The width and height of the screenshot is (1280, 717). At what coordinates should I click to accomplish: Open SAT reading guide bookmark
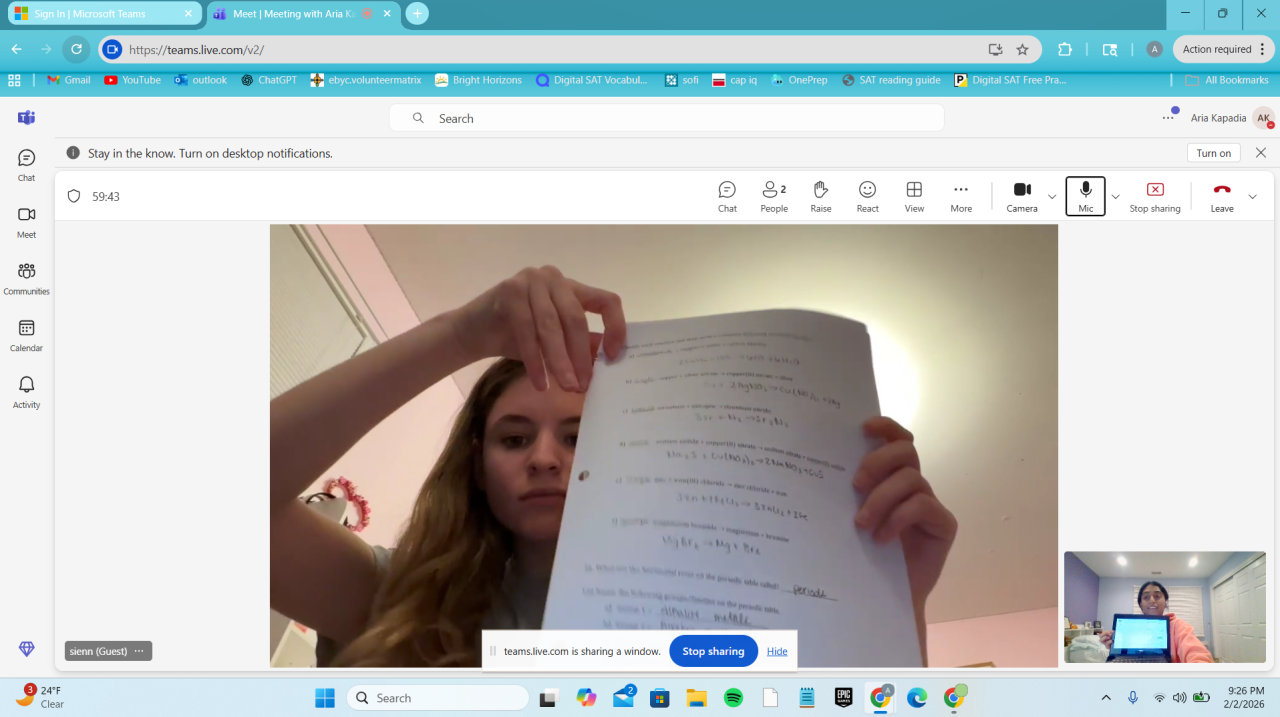[891, 80]
